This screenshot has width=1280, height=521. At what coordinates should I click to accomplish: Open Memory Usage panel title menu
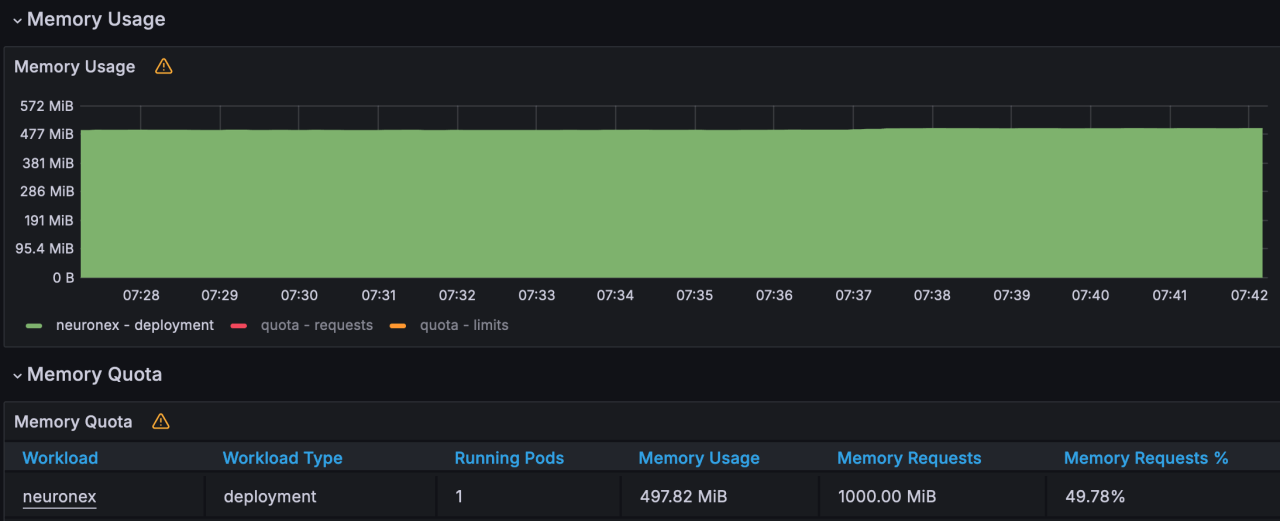click(x=75, y=67)
